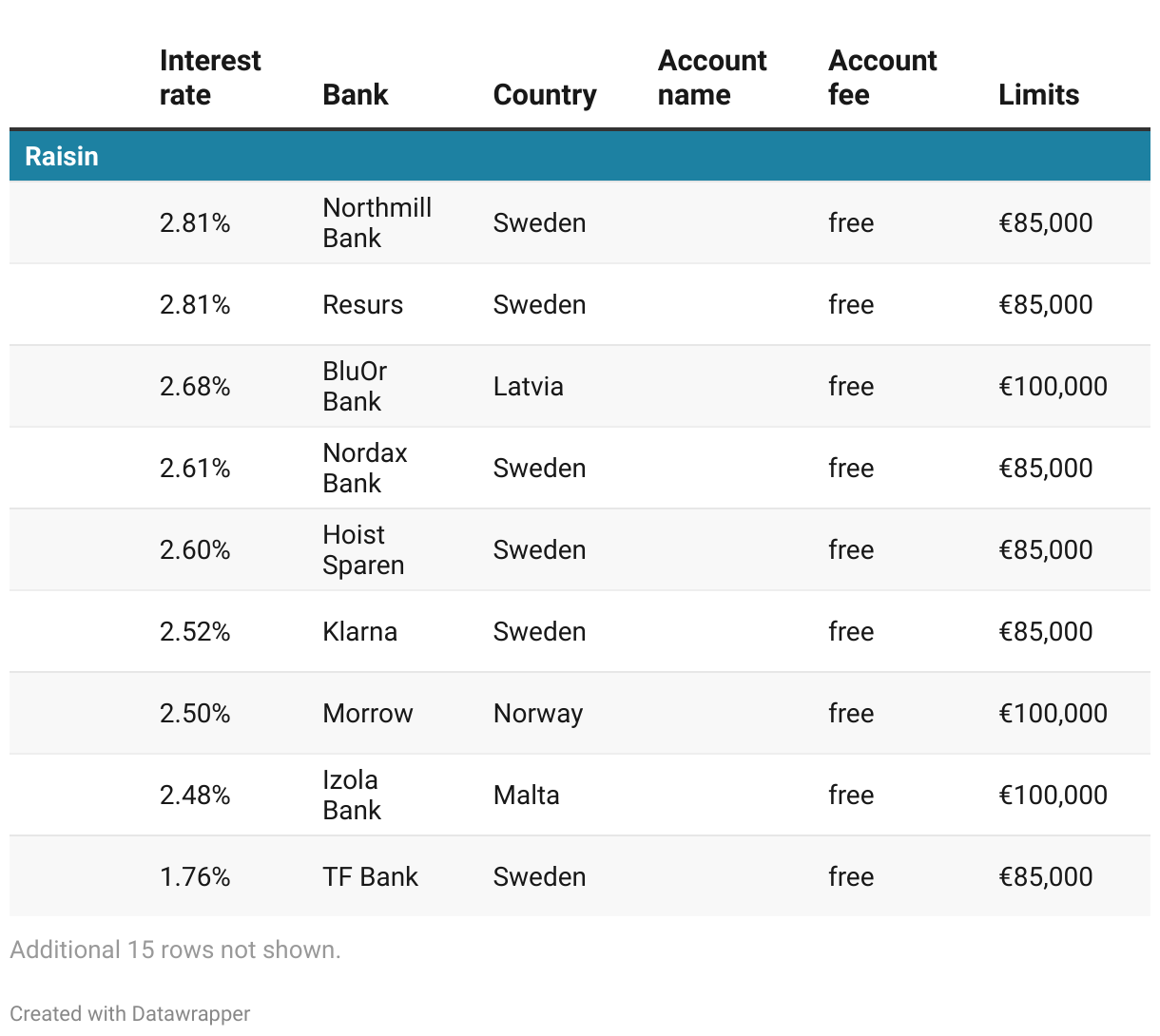Select the Nordax Bank row name
1160x1036 pixels.
pos(365,468)
